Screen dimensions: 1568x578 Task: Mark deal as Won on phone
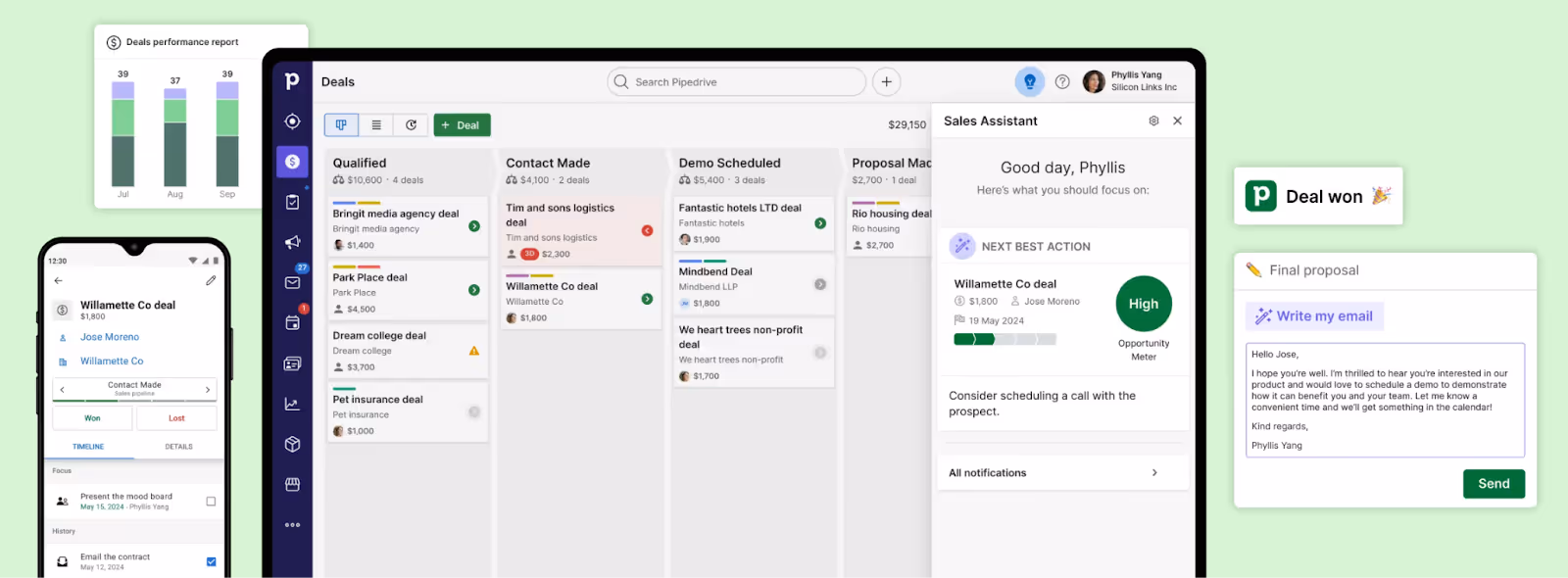tap(92, 418)
